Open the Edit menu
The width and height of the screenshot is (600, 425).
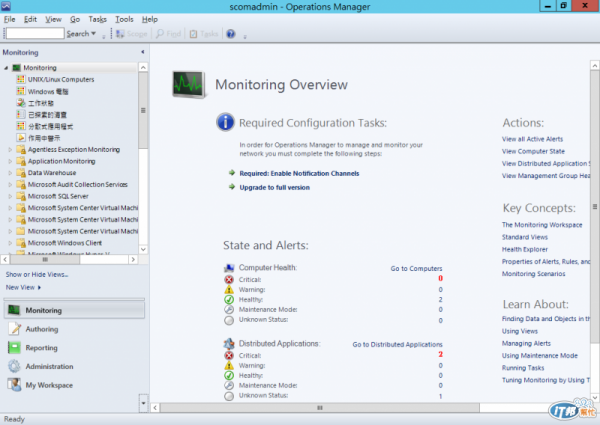tap(30, 19)
